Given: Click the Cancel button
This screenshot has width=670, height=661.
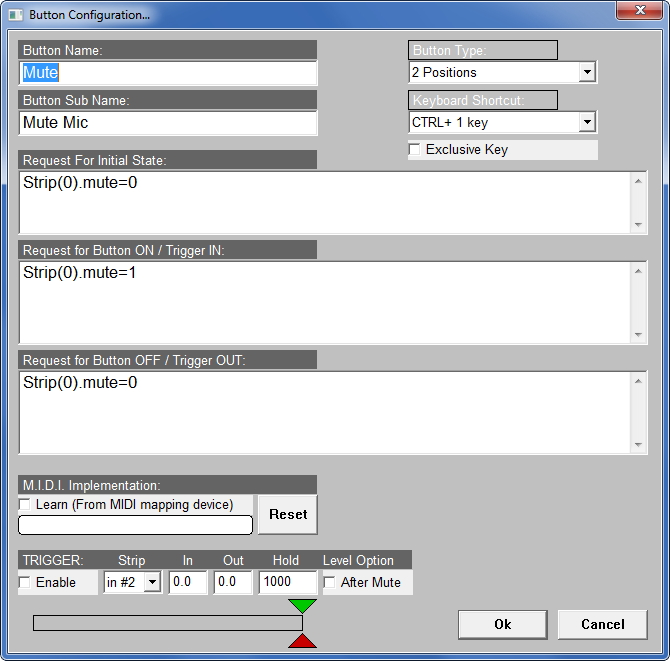Looking at the screenshot, I should (603, 624).
